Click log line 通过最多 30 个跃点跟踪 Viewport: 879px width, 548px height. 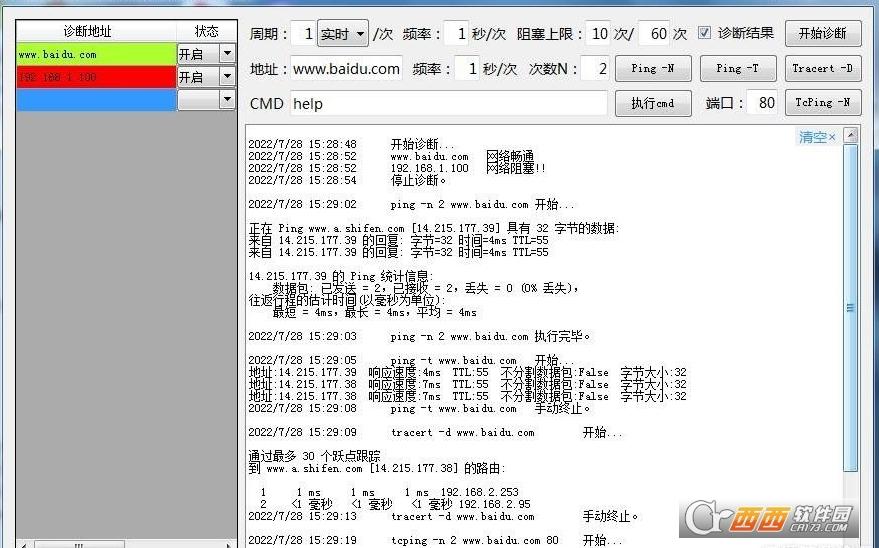click(314, 456)
